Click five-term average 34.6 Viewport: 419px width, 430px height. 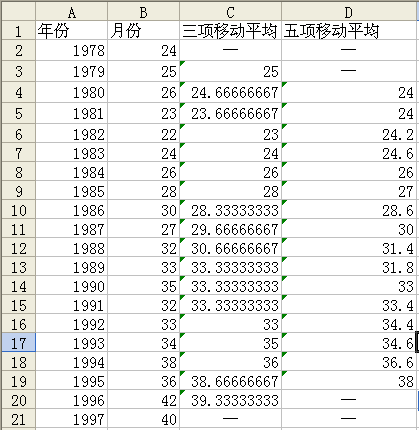(350, 343)
